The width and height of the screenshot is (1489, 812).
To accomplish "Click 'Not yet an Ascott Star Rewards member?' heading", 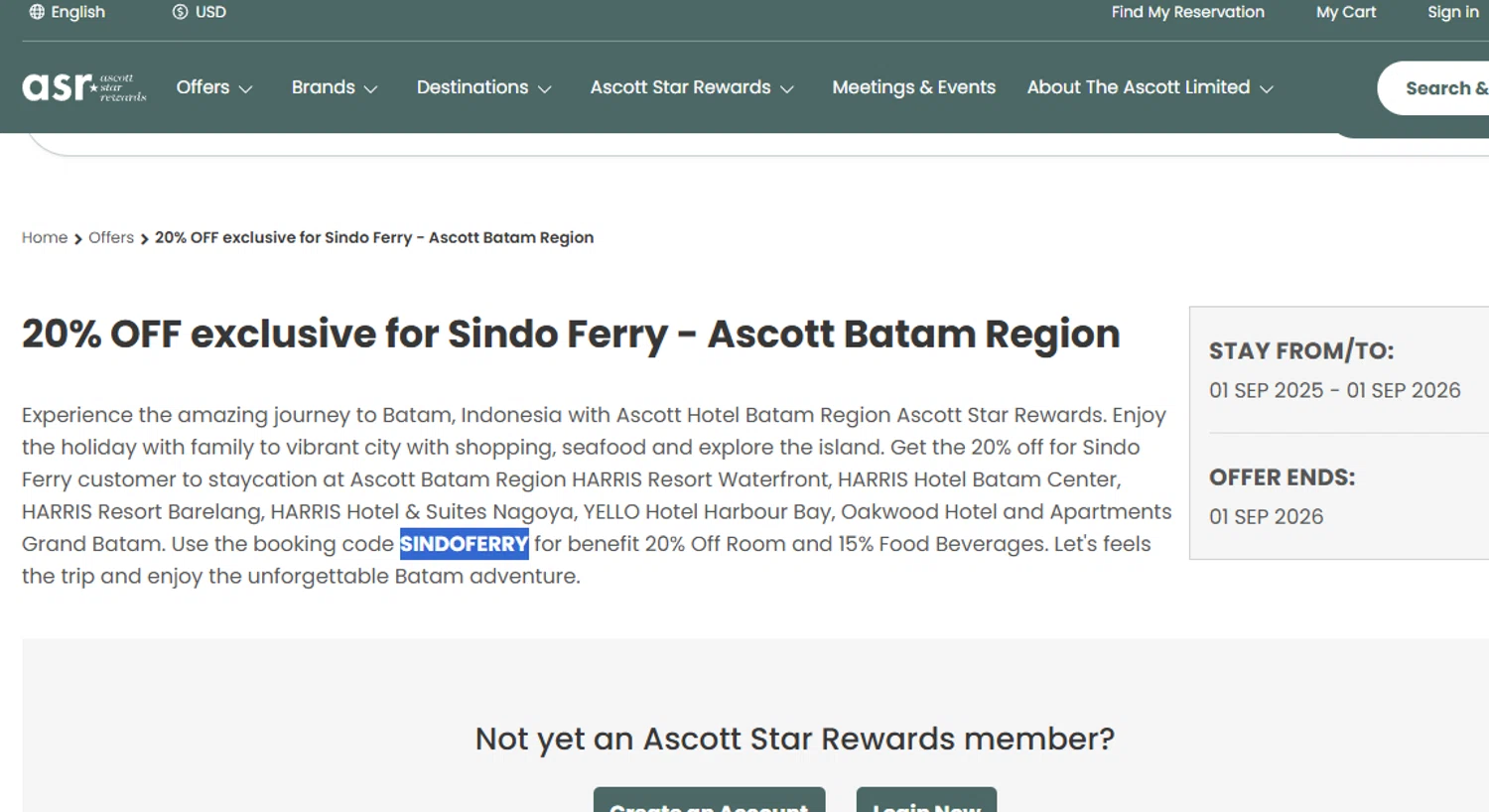I will [794, 739].
